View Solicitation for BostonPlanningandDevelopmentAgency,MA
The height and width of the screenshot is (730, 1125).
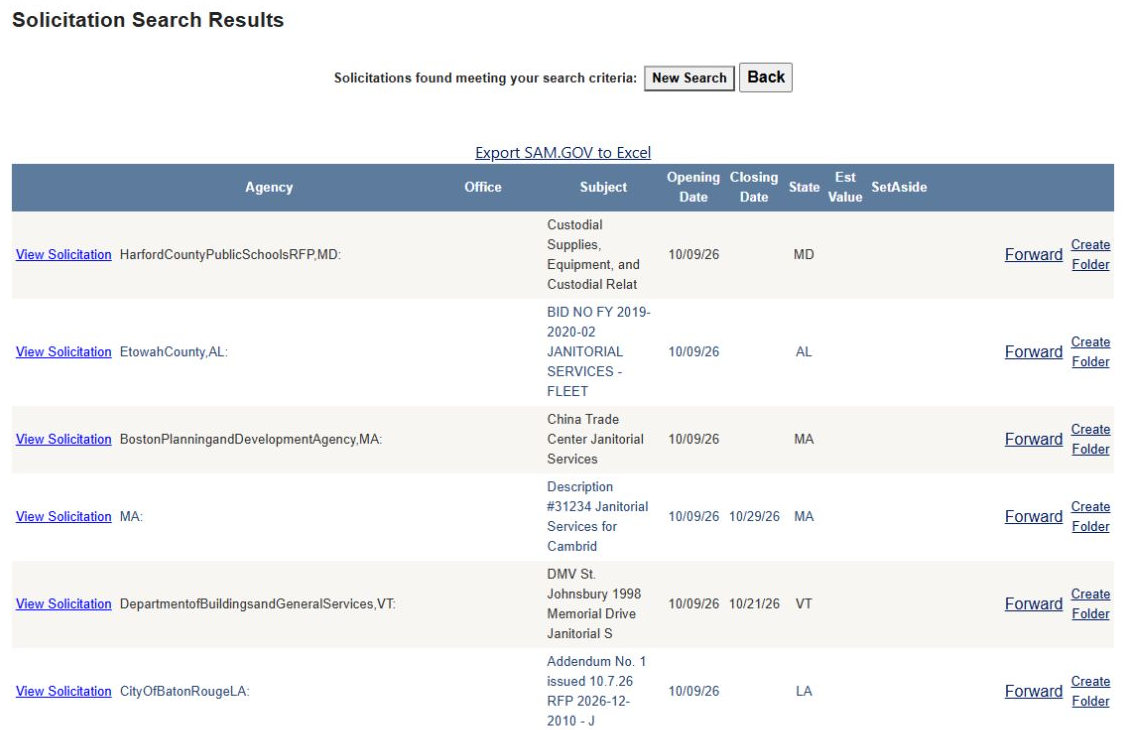tap(64, 439)
